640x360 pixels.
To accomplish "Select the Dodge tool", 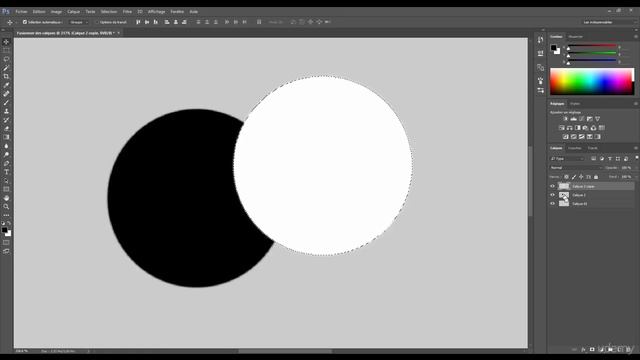I will [x=6, y=155].
